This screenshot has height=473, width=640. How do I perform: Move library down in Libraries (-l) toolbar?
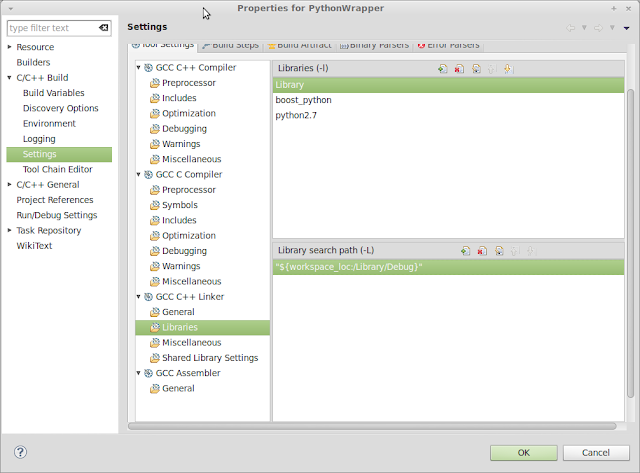(507, 69)
